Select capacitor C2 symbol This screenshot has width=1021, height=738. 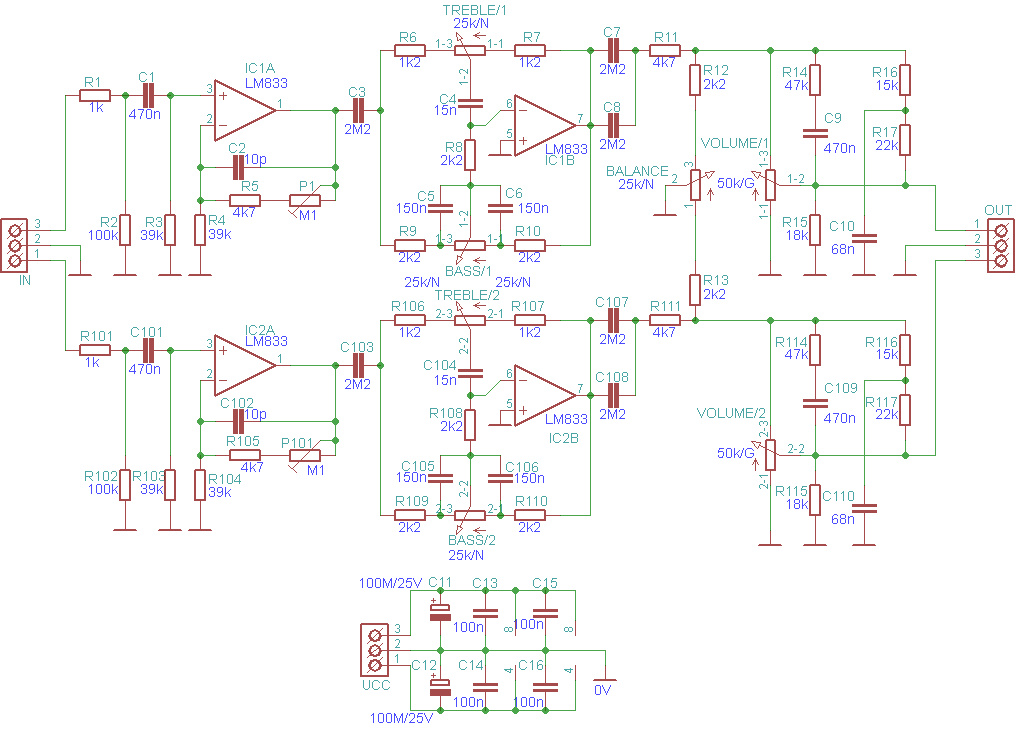tap(238, 167)
